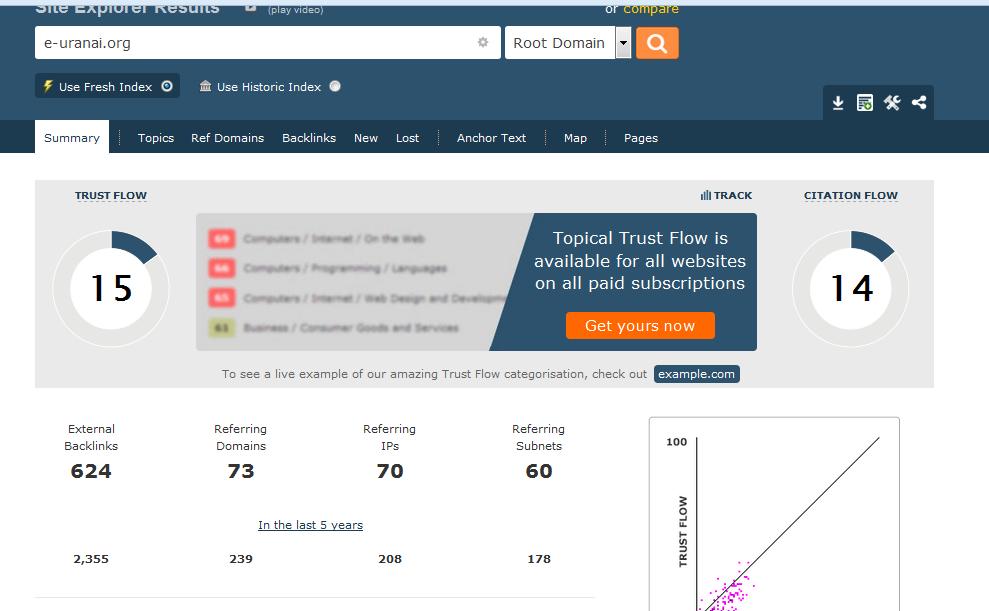Image resolution: width=989 pixels, height=611 pixels.
Task: Click the External Backlinks label
Action: 91,437
